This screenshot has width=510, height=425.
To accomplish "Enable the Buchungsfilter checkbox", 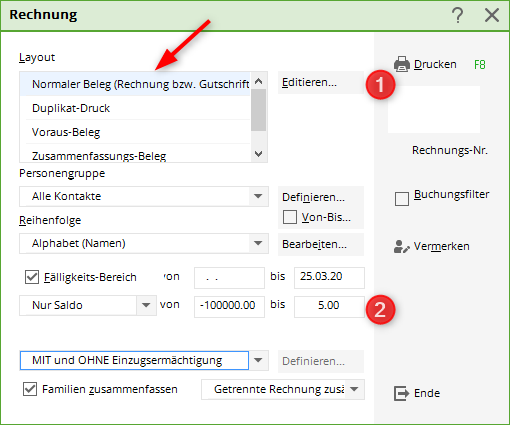I will pos(402,199).
